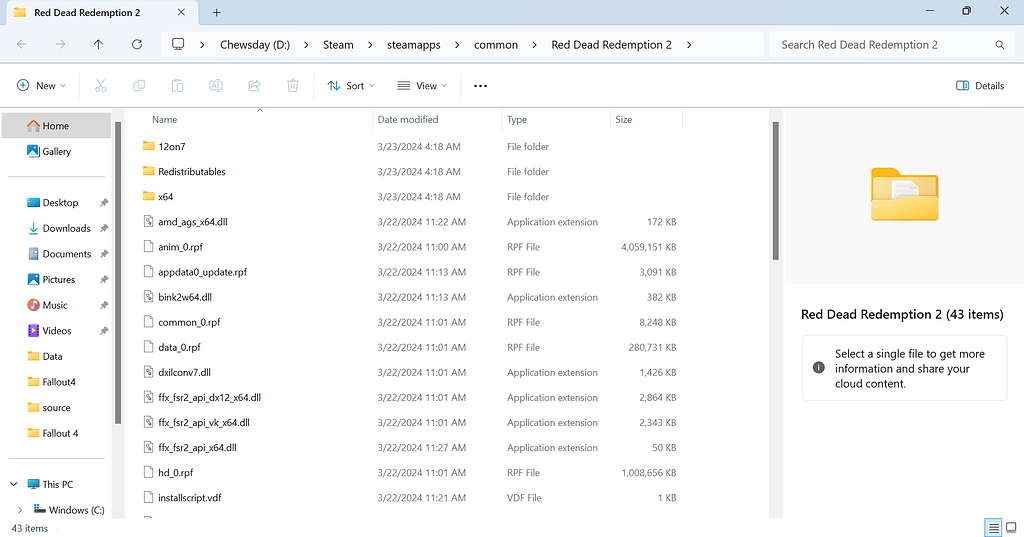This screenshot has height=537, width=1024.
Task: Select the 12on7 folder icon
Action: pyautogui.click(x=149, y=146)
